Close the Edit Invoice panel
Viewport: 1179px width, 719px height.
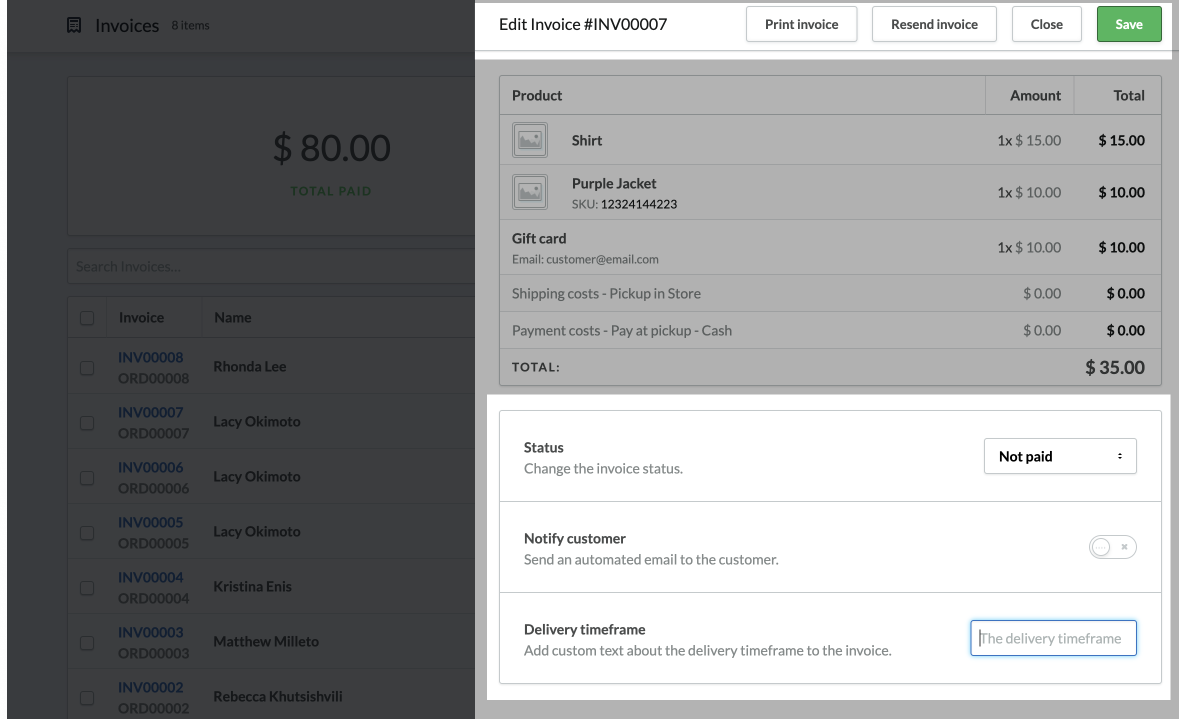(x=1046, y=24)
